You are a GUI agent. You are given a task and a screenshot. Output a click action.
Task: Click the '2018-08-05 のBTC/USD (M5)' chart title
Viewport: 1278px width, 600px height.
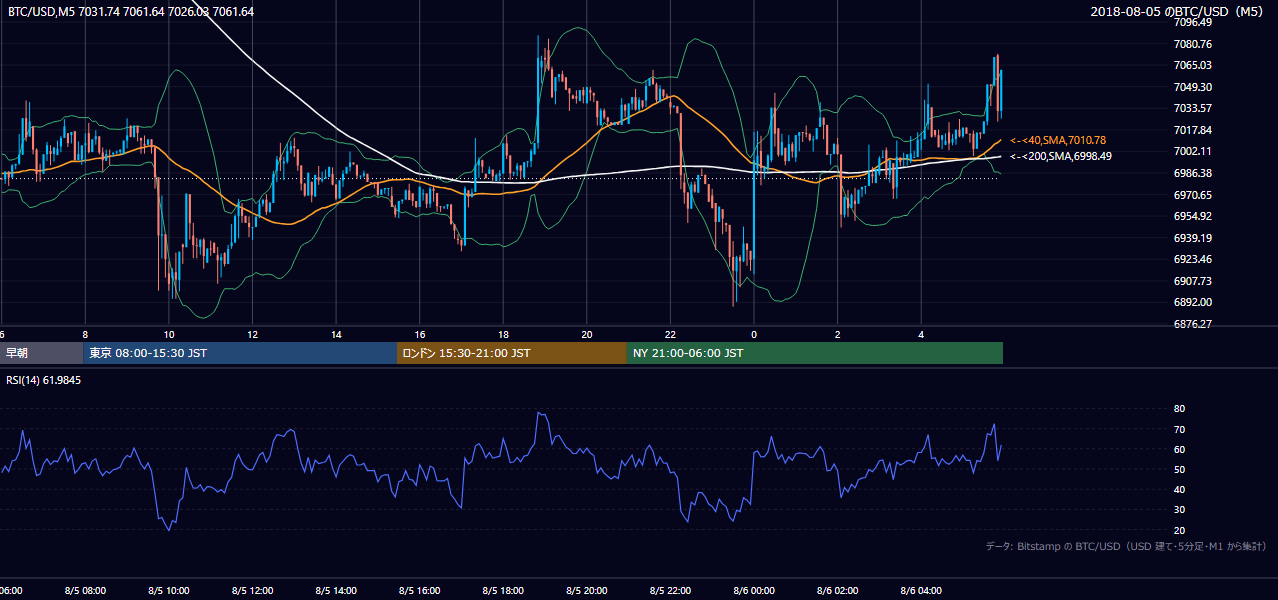[1179, 11]
